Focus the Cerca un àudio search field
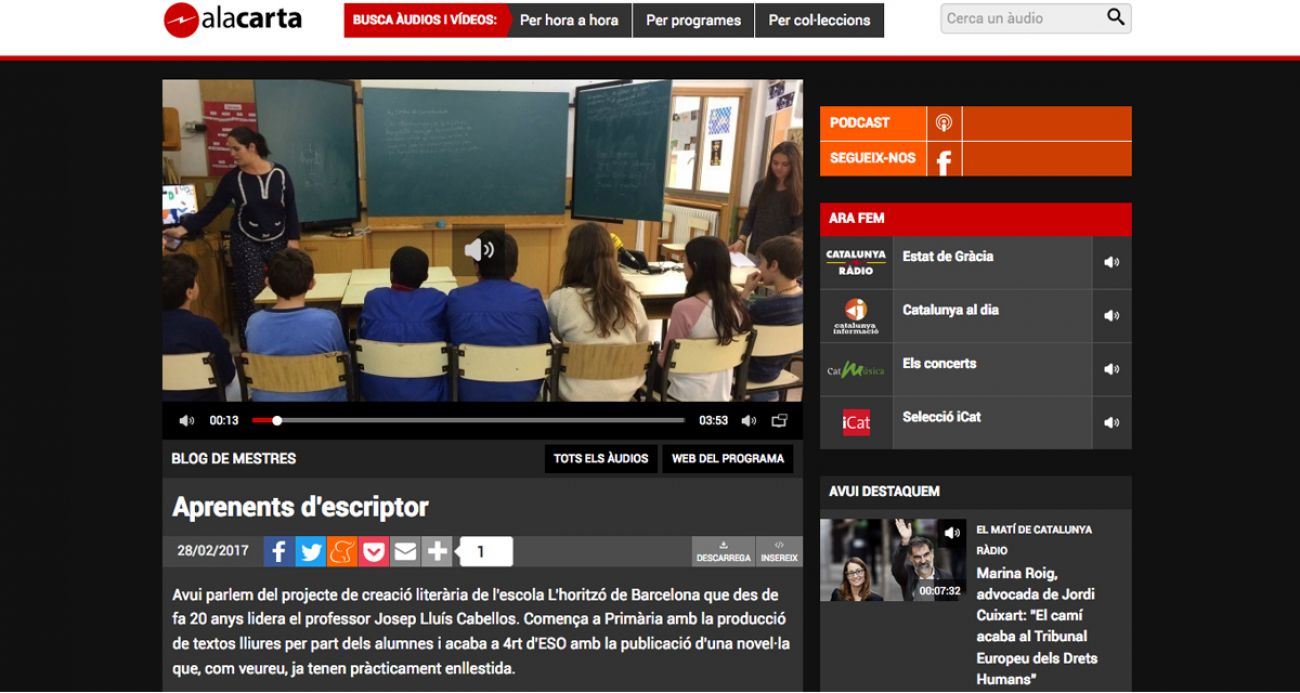 [x=1020, y=18]
